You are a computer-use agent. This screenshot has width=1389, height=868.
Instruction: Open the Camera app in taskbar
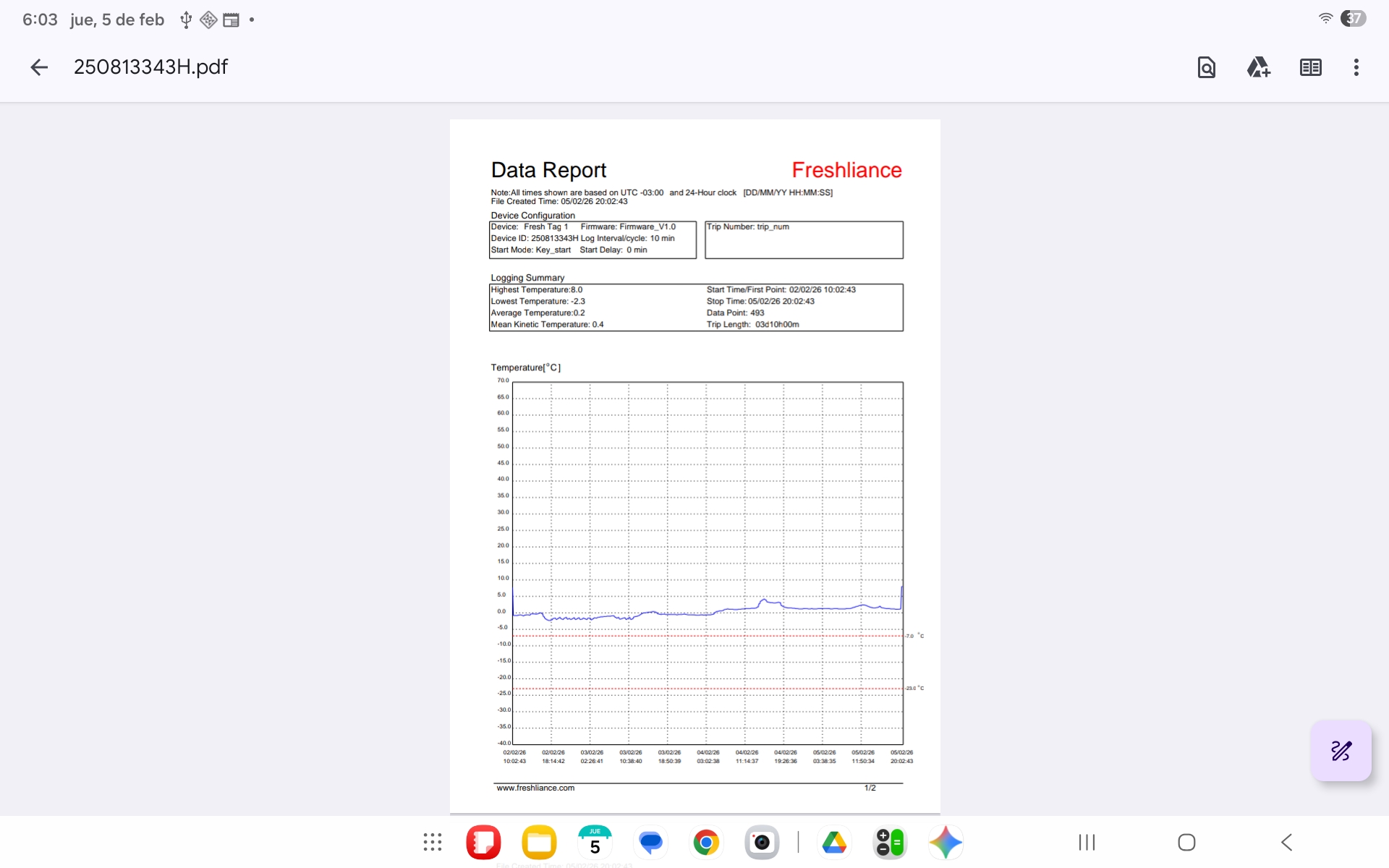(x=762, y=842)
